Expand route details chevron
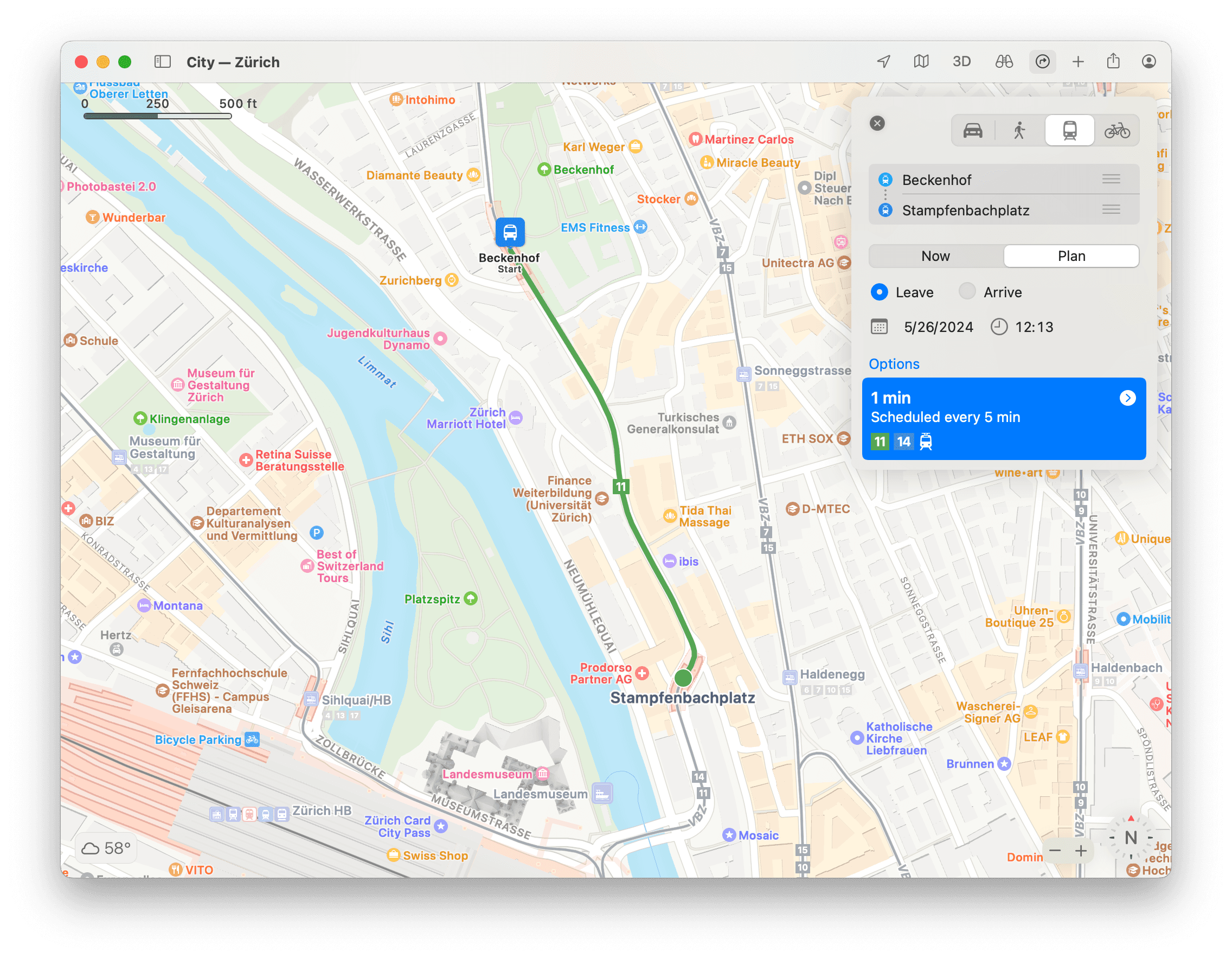The image size is (1232, 958). (x=1127, y=398)
